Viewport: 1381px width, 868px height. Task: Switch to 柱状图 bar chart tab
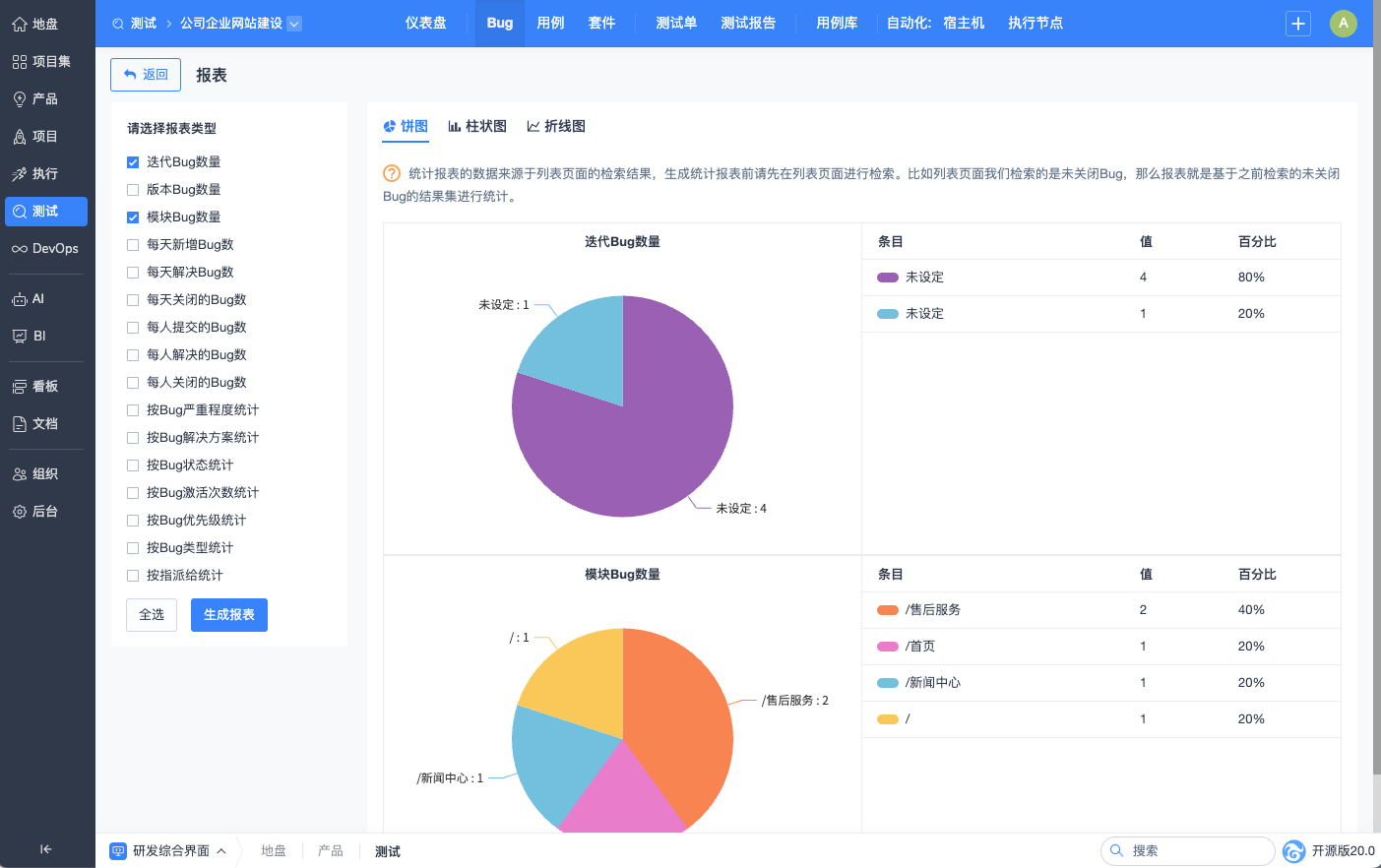pyautogui.click(x=477, y=126)
